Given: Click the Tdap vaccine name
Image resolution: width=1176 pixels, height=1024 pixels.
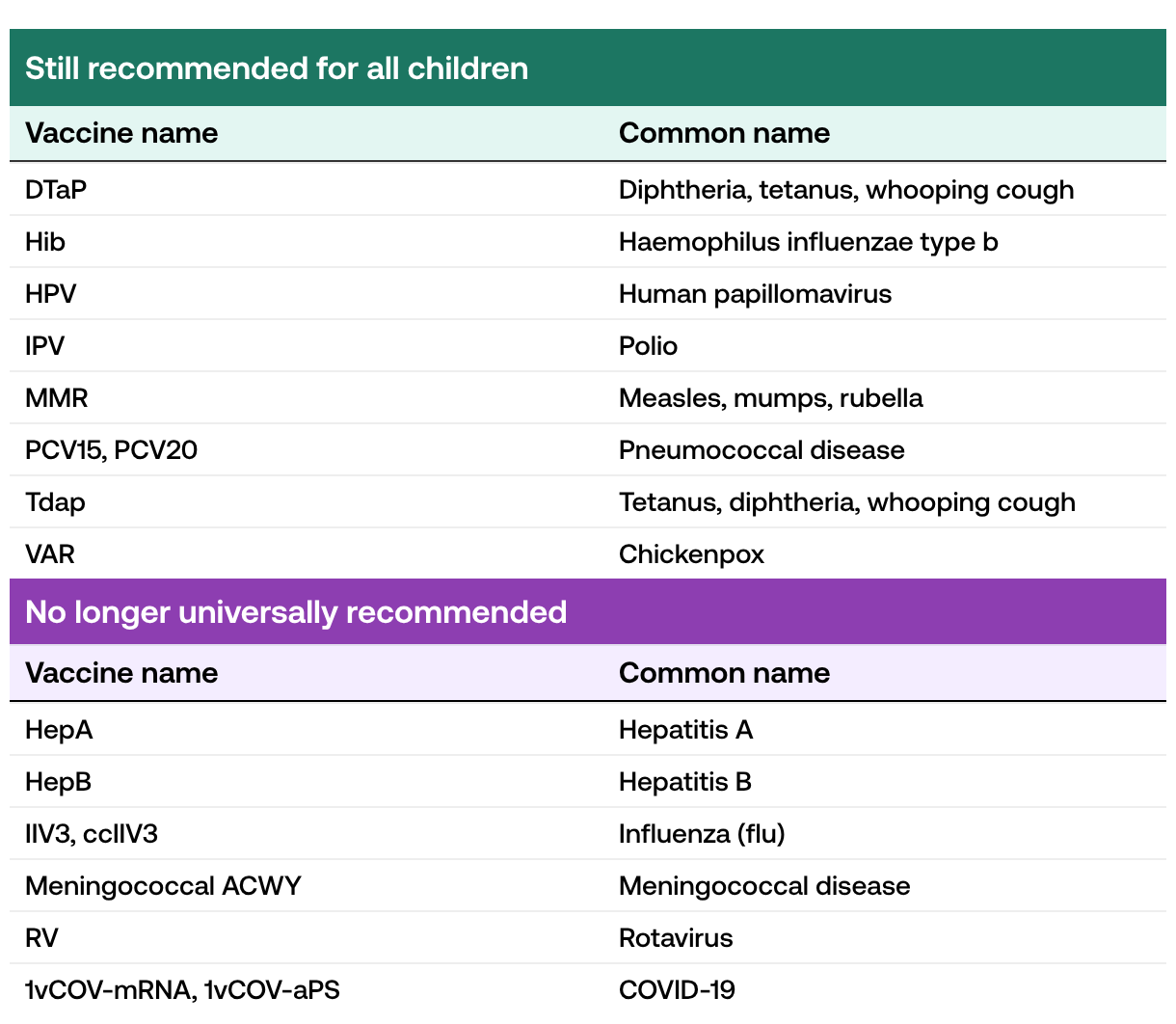Looking at the screenshot, I should [x=55, y=502].
